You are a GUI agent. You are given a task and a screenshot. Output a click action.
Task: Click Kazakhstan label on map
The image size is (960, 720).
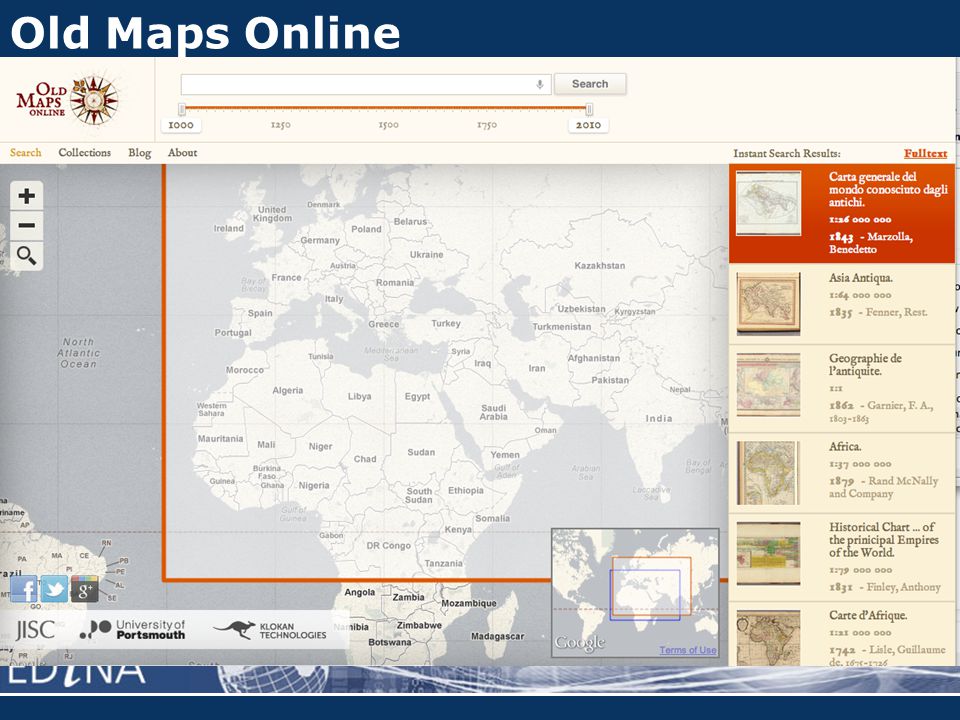pos(599,266)
